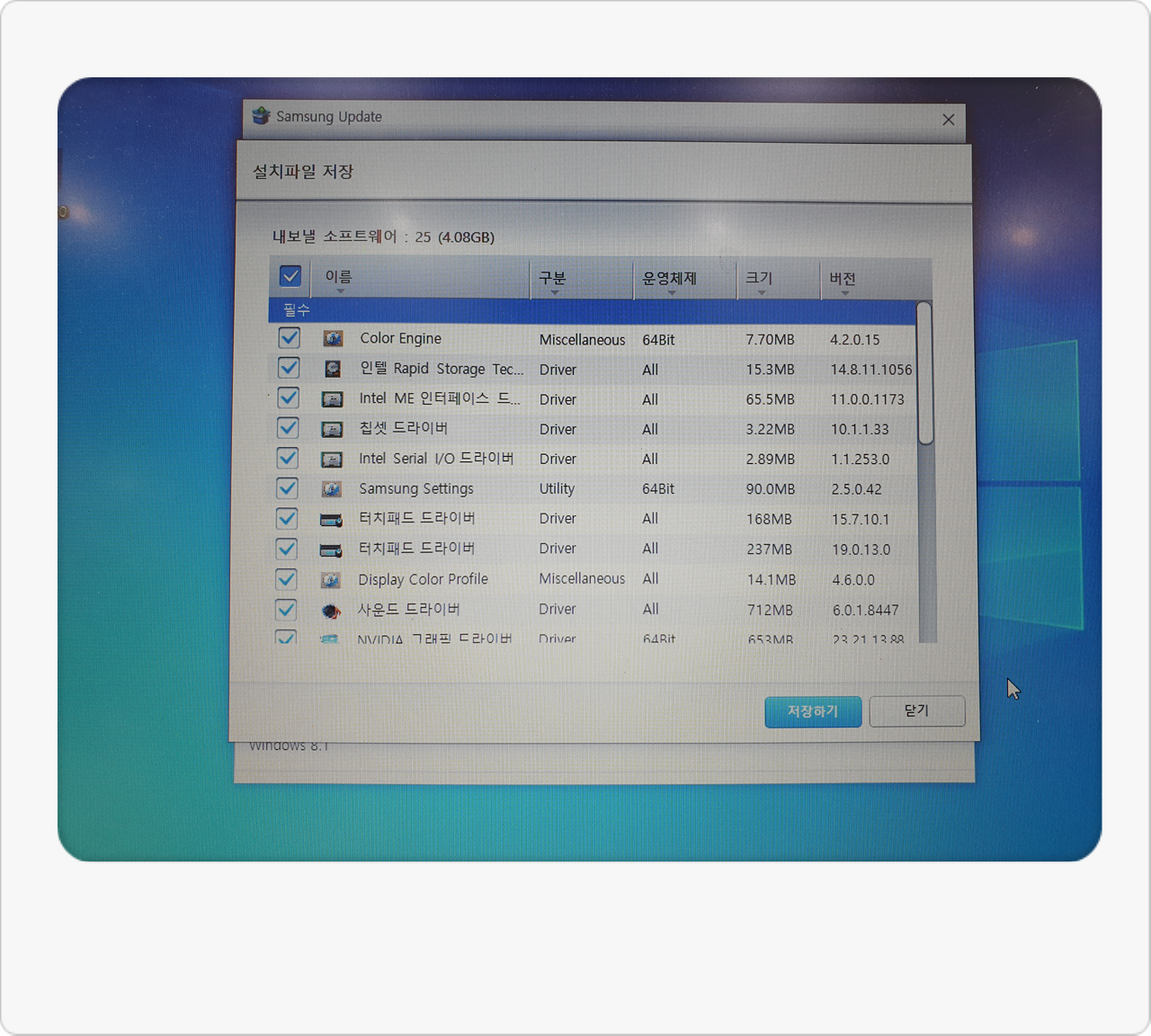Uncheck the Color Engine checkbox
This screenshot has height=1036, width=1151.
click(x=289, y=337)
